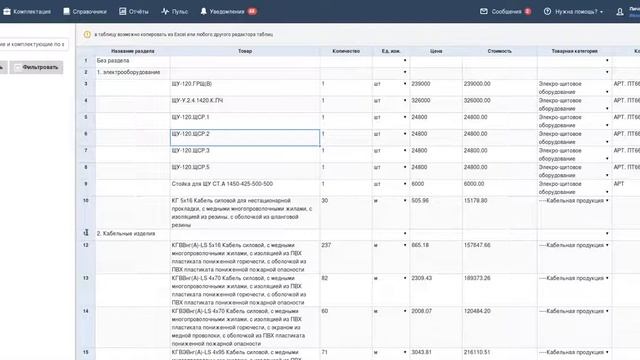Select the ЩУ-120.ГРЩ(В) product cell

click(x=245, y=88)
